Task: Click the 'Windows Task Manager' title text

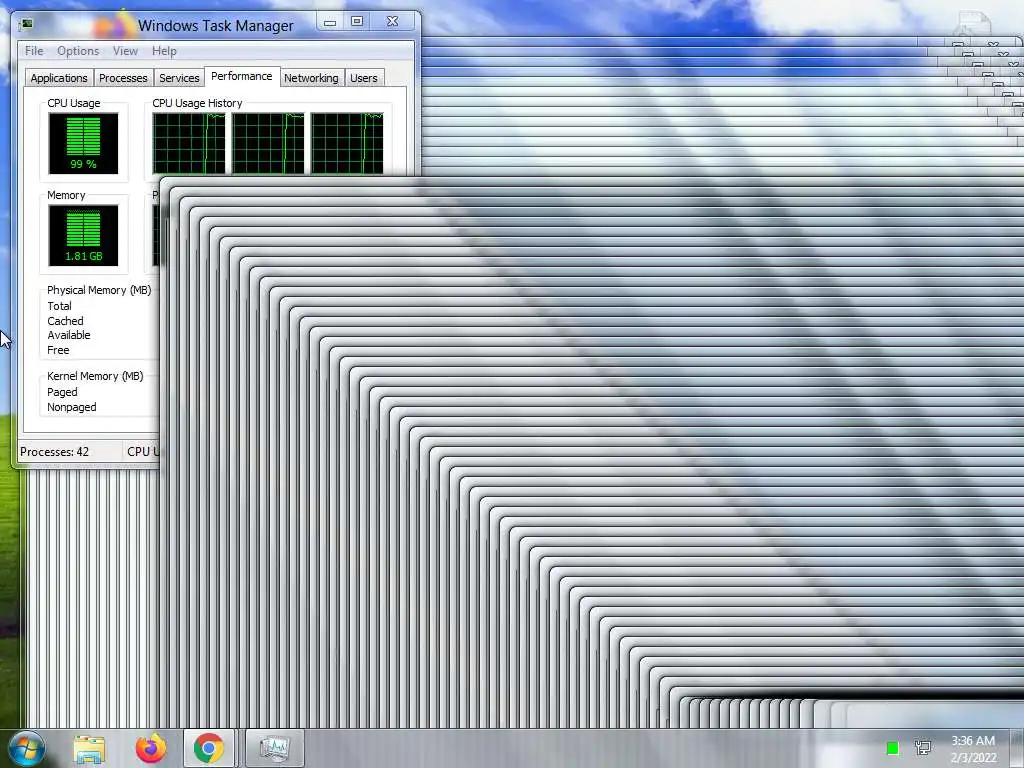Action: [x=216, y=25]
